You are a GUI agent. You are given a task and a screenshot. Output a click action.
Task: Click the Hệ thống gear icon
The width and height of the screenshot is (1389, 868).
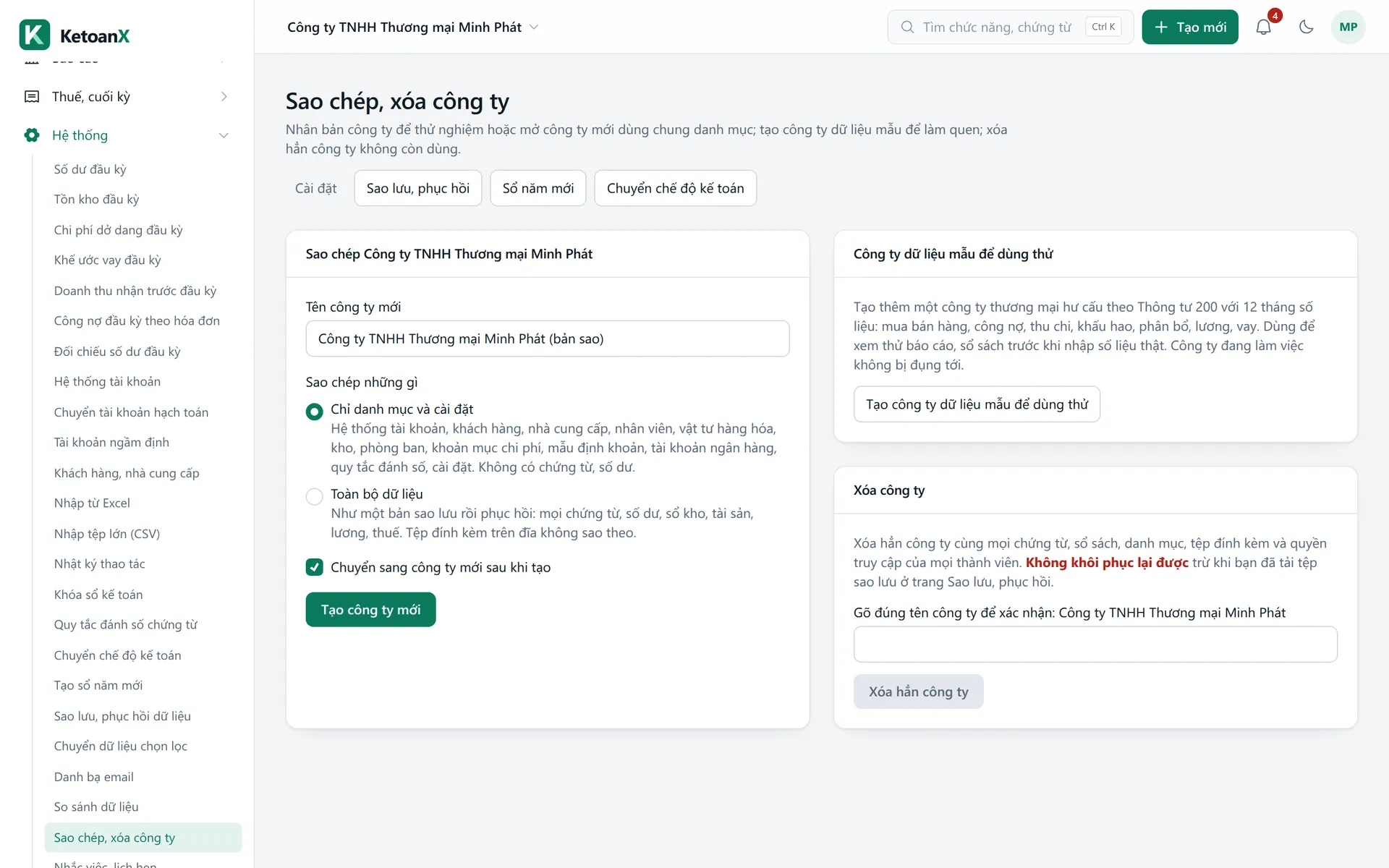tap(32, 135)
